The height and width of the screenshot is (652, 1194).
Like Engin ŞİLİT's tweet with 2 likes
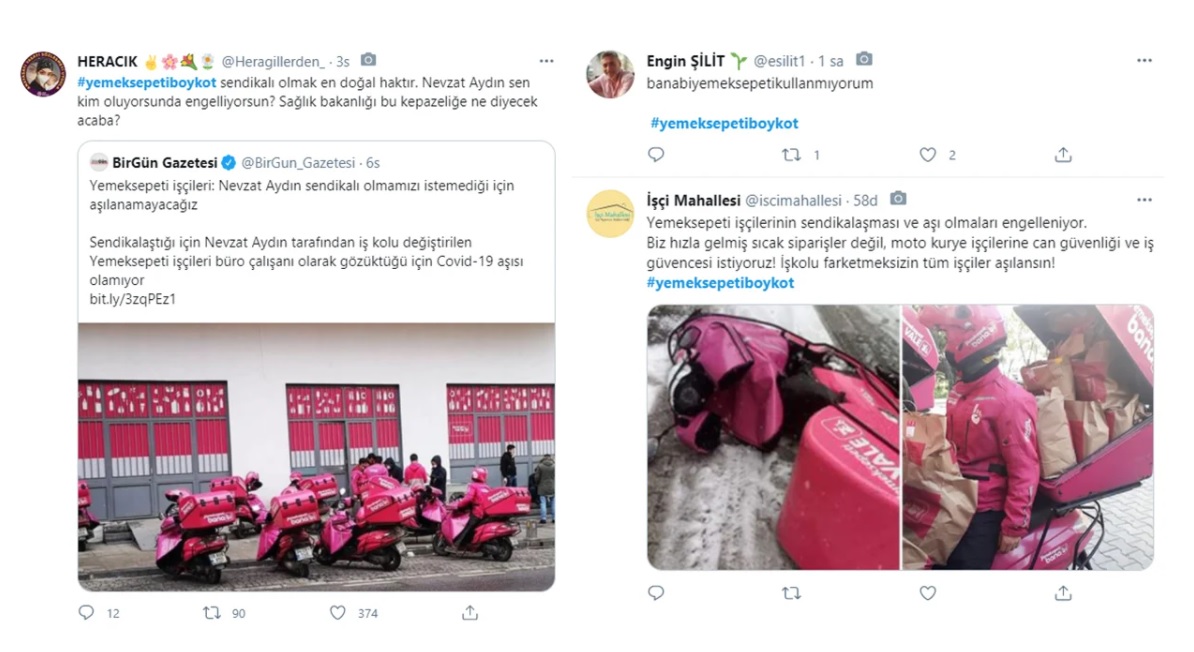click(927, 155)
